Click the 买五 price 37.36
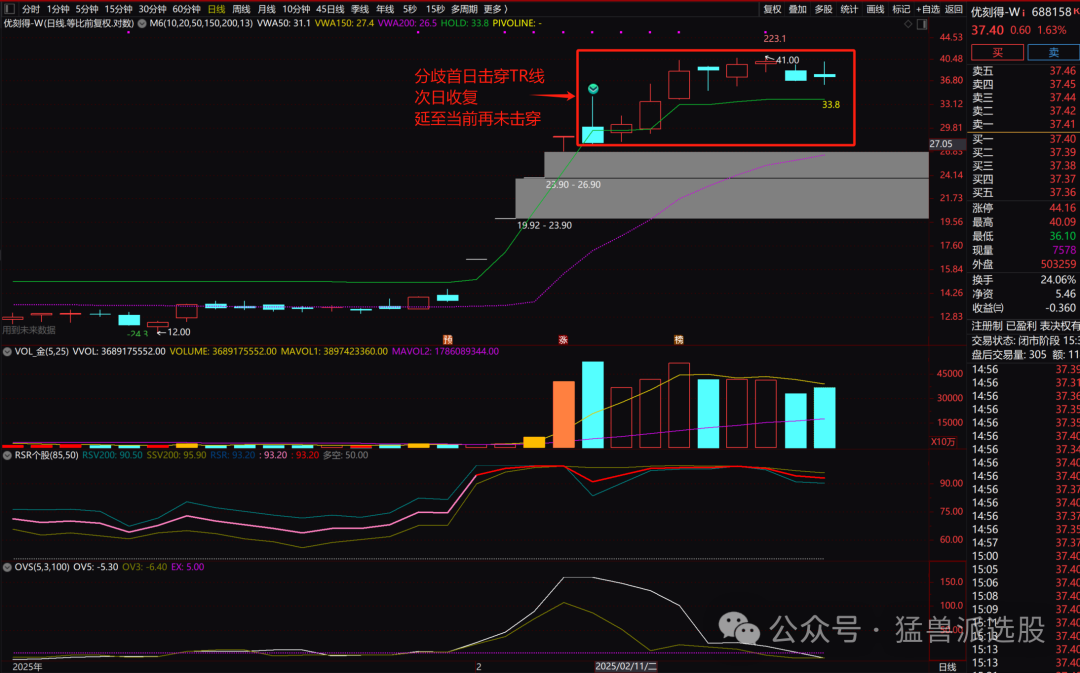1080x673 pixels. 1063,193
